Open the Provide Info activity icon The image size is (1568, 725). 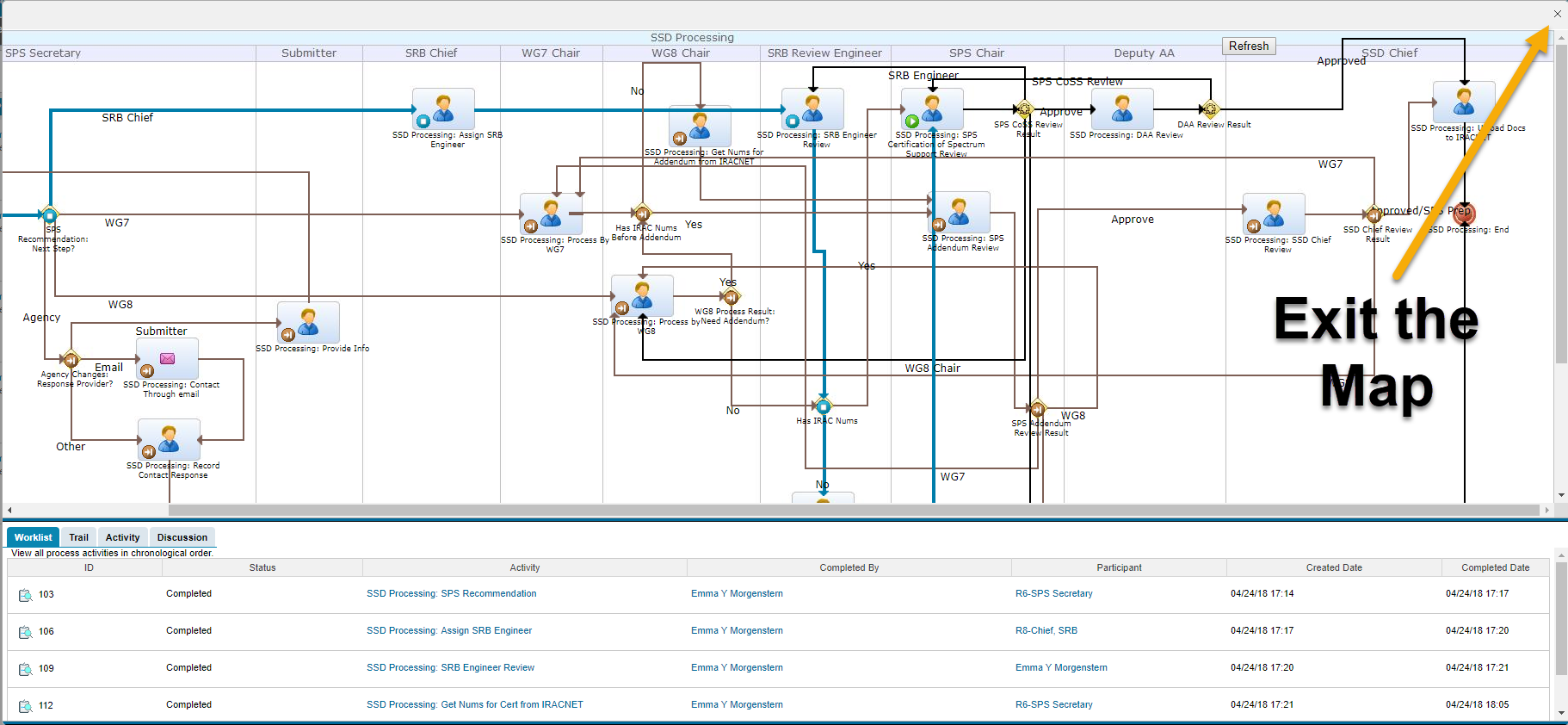[308, 322]
